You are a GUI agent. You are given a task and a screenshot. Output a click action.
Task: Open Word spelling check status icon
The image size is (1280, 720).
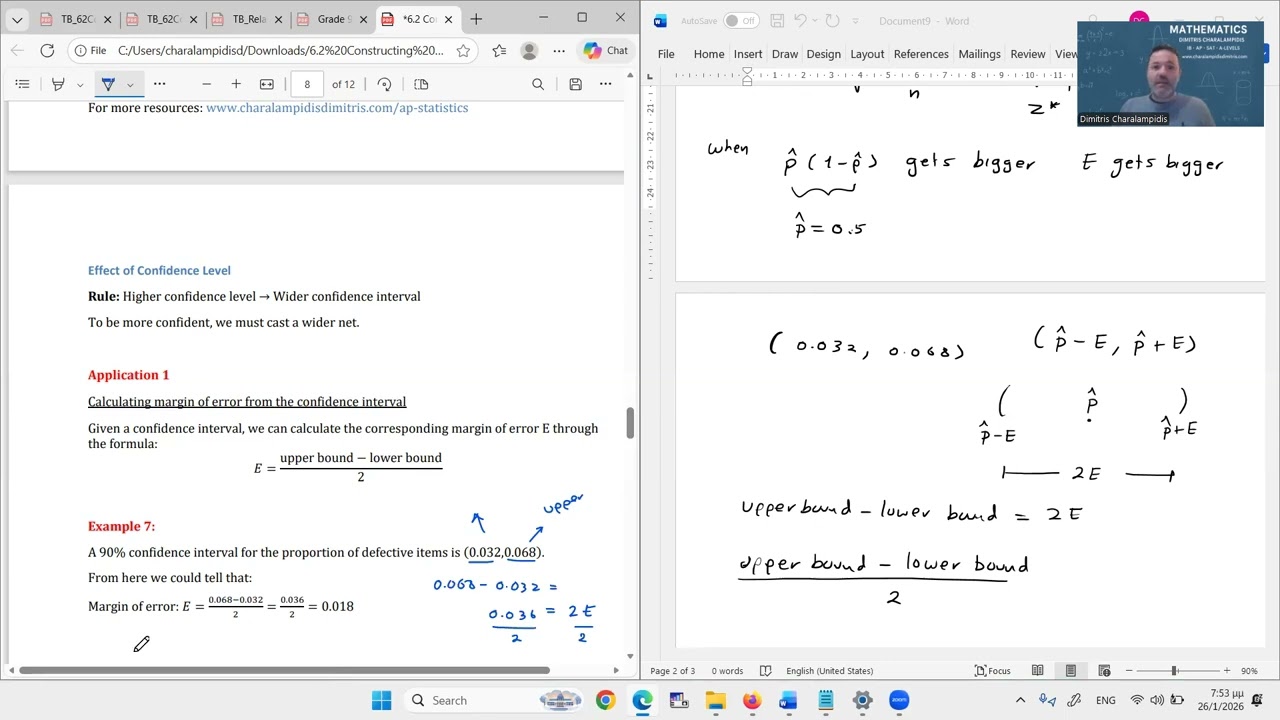tap(765, 671)
